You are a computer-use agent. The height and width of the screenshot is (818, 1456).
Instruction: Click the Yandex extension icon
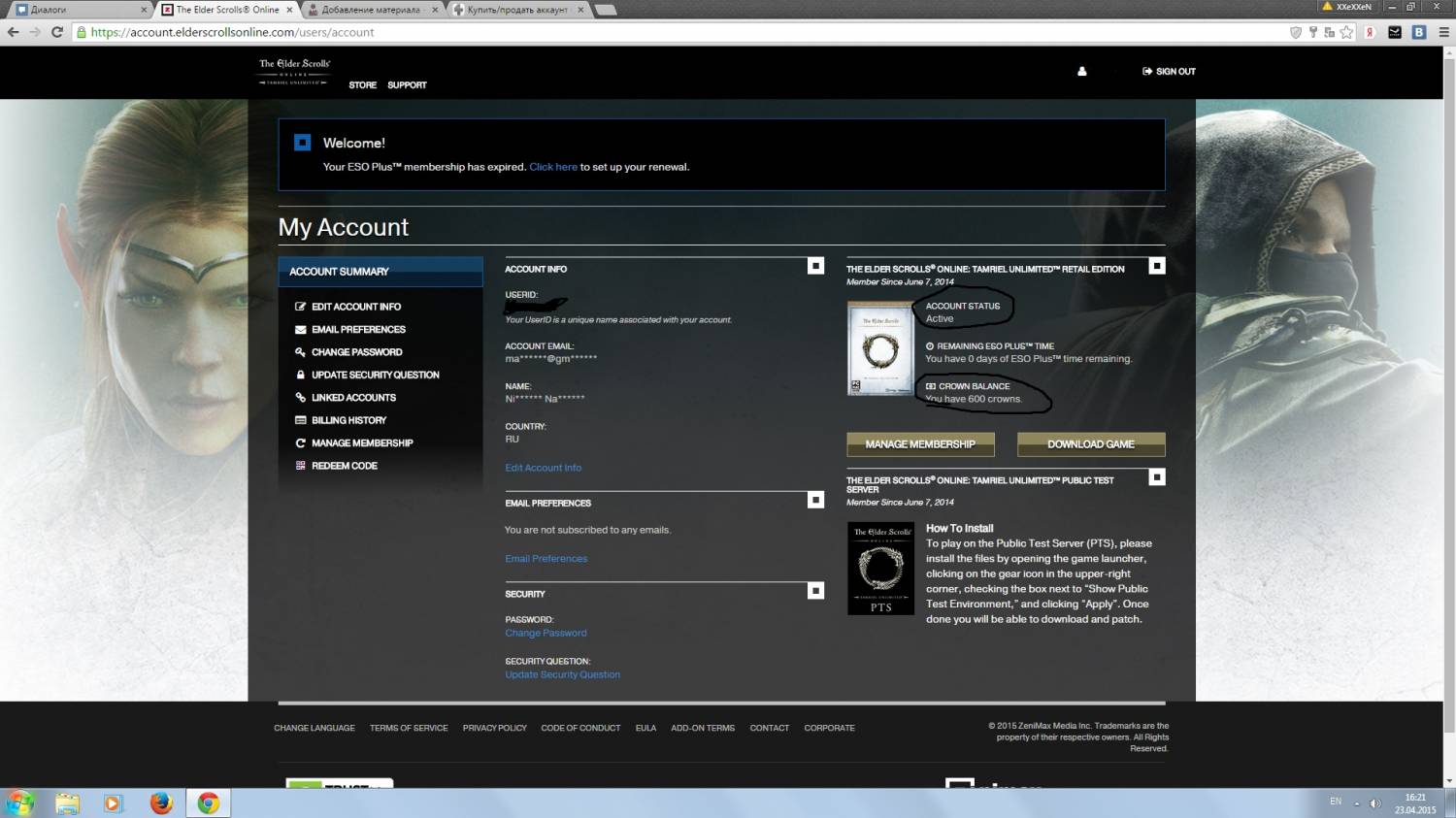pos(1370,32)
